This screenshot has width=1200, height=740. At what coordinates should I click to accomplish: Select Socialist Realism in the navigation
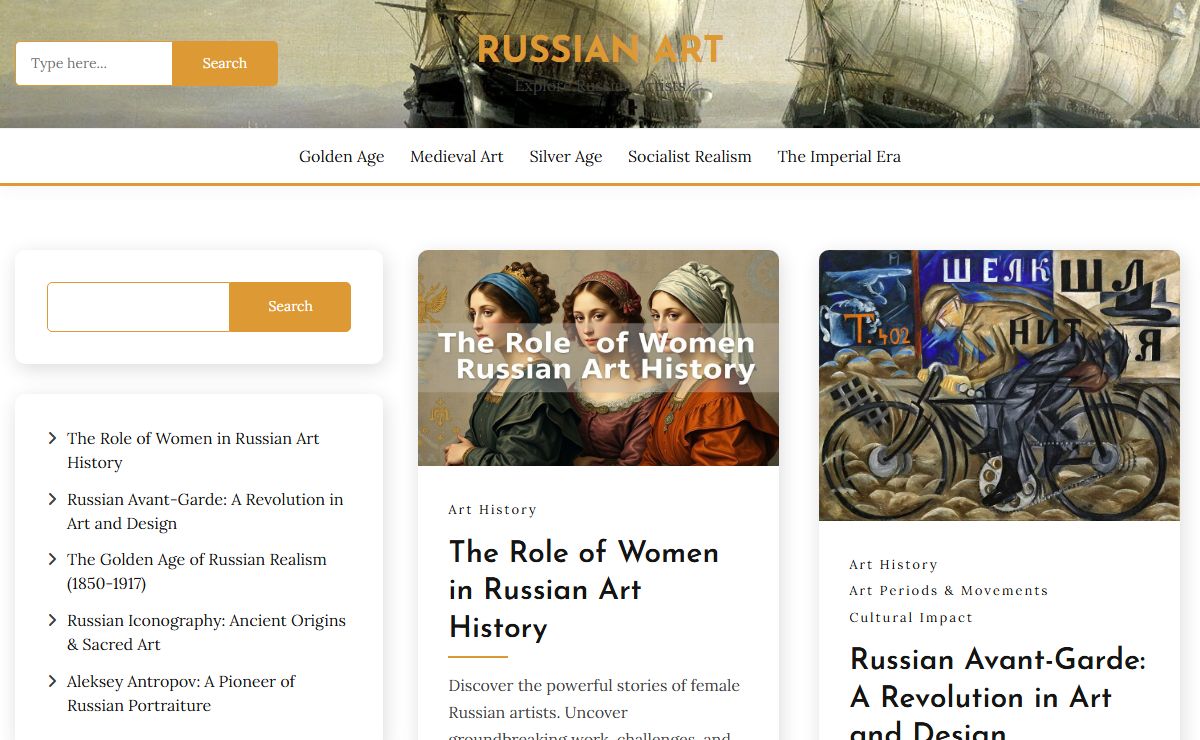690,156
